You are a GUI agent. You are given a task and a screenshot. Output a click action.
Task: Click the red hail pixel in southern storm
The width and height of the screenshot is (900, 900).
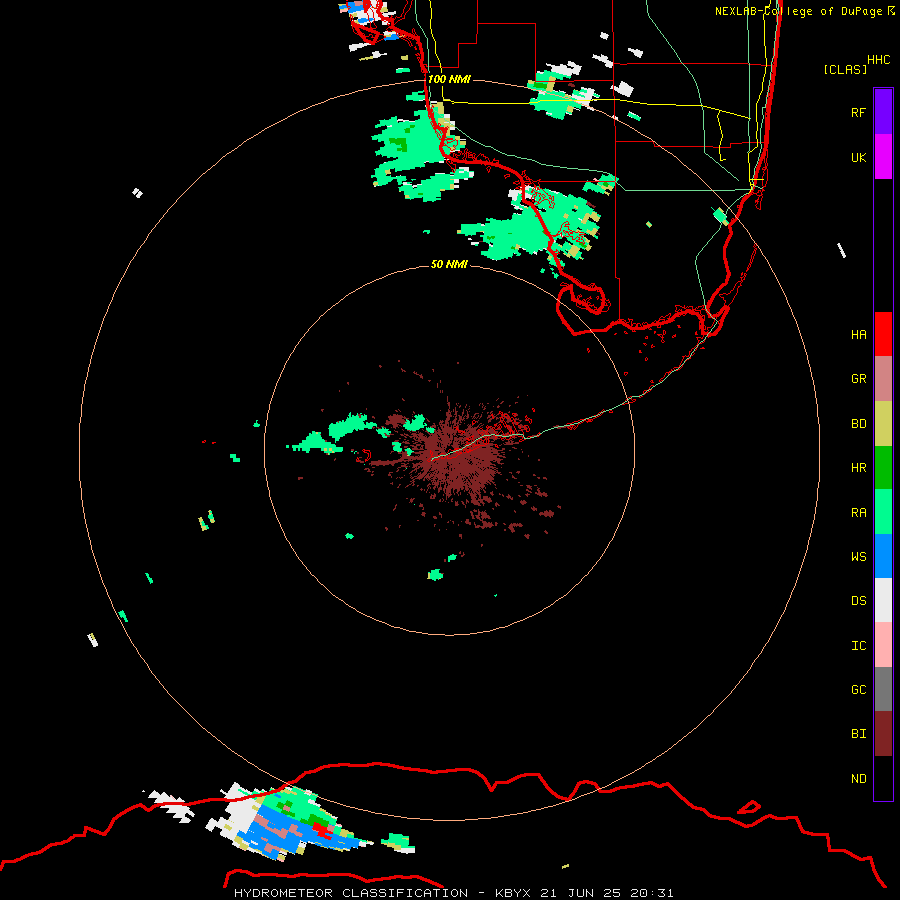click(322, 830)
